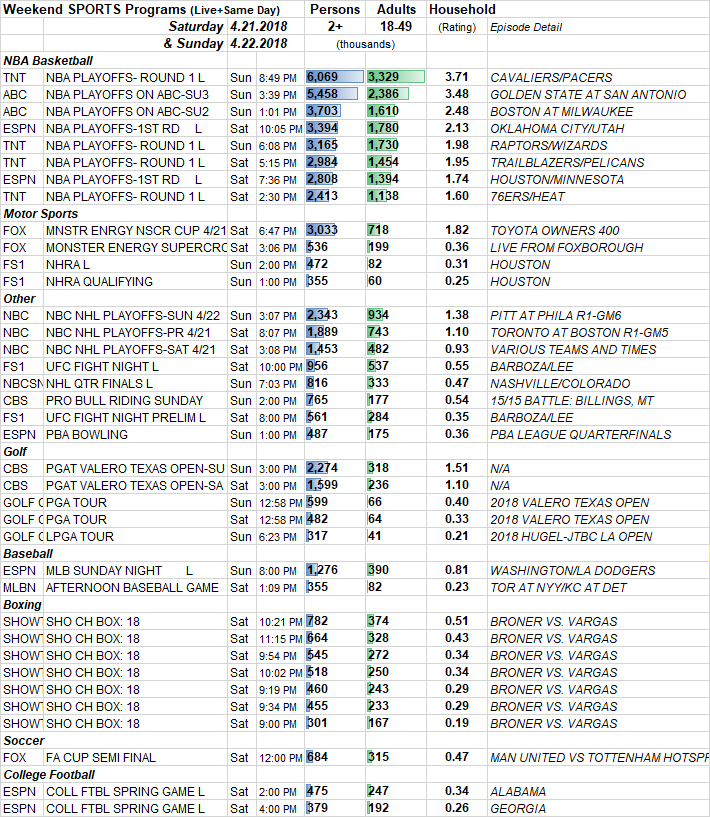
Task: Click the 0.81 household rating
Action: coord(457,570)
